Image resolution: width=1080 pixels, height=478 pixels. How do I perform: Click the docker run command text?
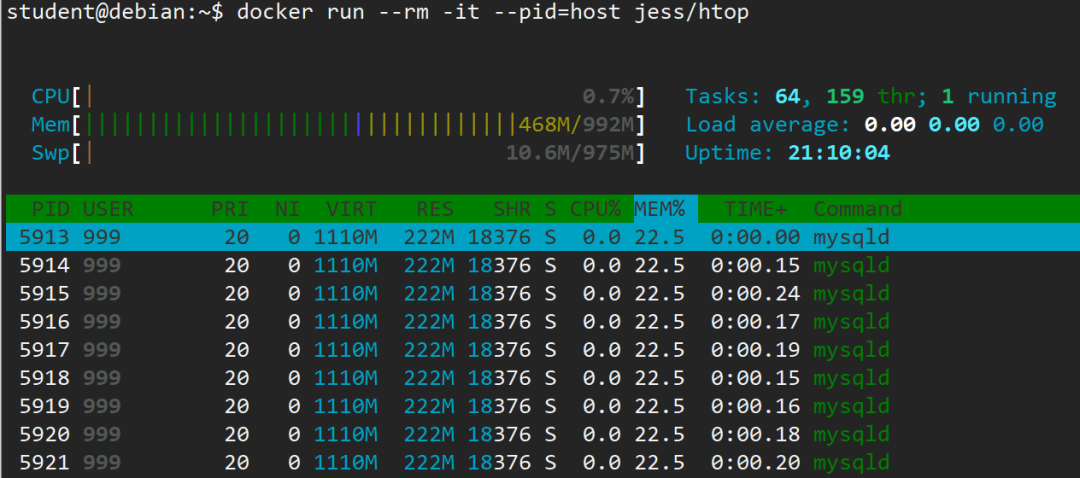coord(492,12)
